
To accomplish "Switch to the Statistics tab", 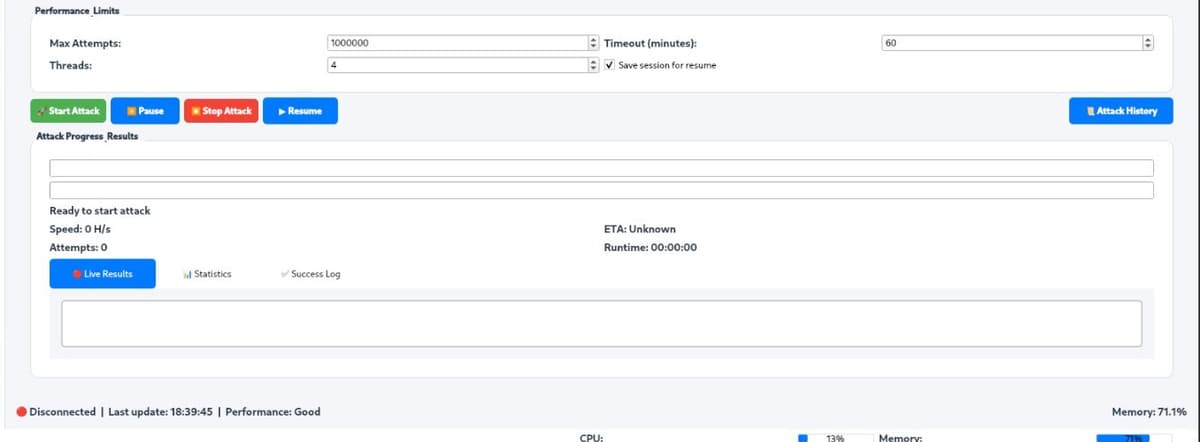I will click(208, 274).
